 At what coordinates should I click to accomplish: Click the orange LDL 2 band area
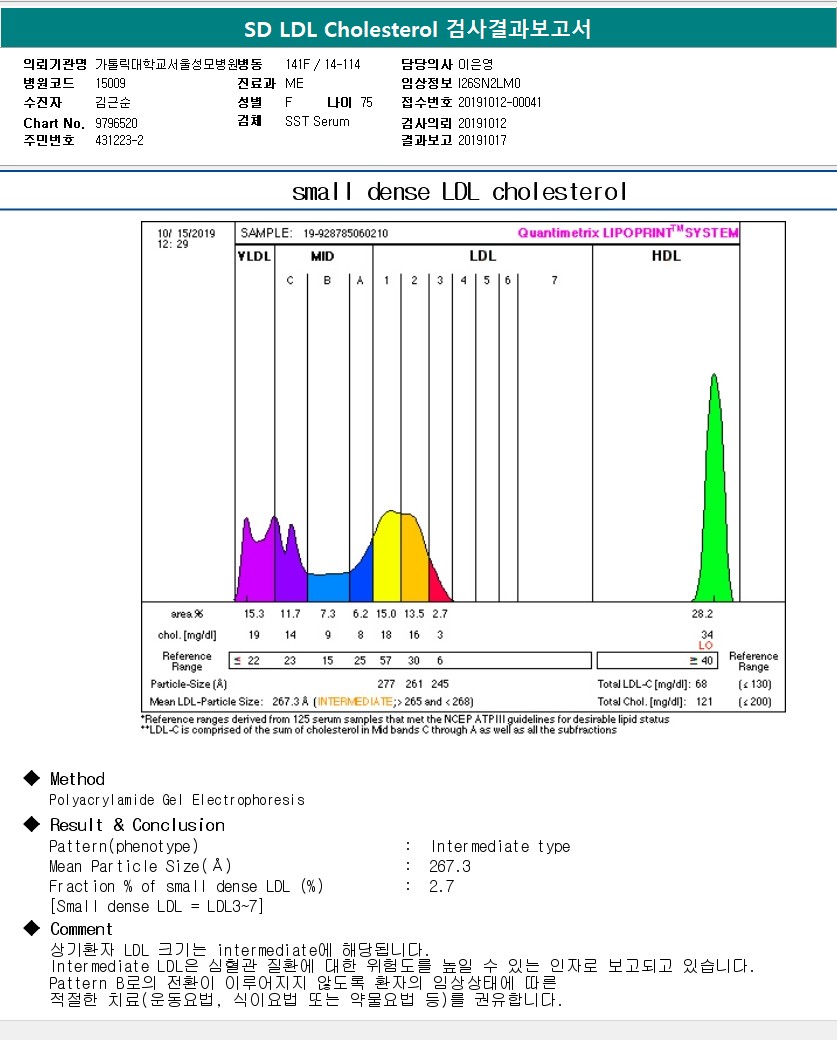coord(414,562)
